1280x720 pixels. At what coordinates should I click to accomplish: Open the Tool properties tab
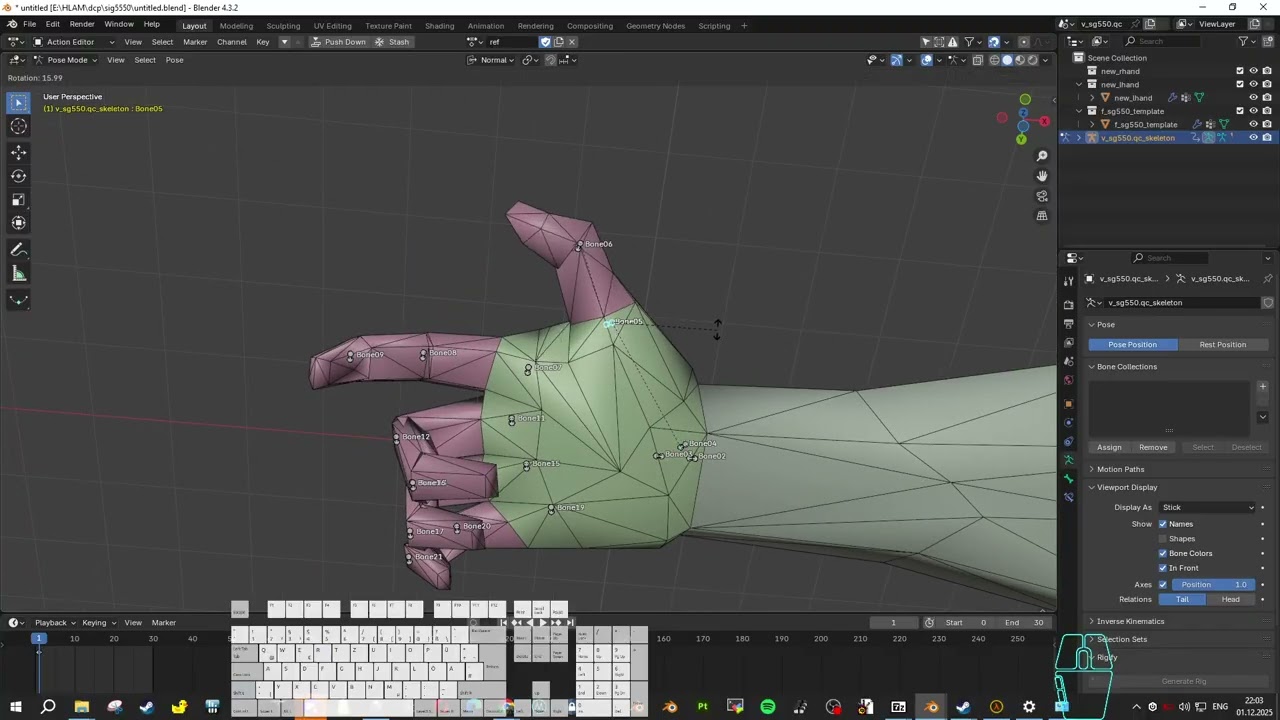point(1069,282)
